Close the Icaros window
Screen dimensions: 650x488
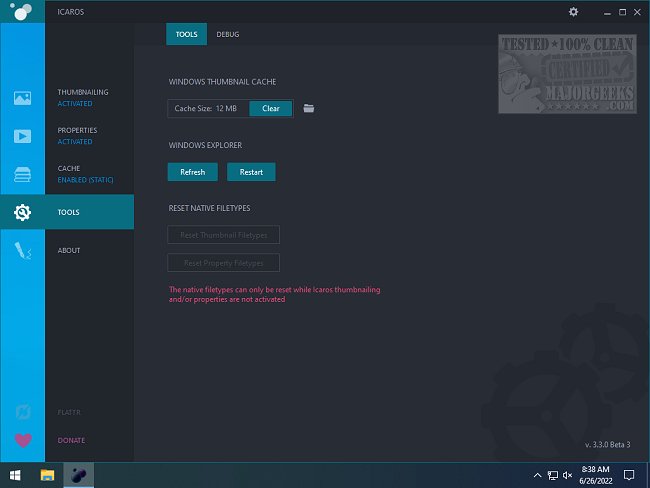point(637,12)
